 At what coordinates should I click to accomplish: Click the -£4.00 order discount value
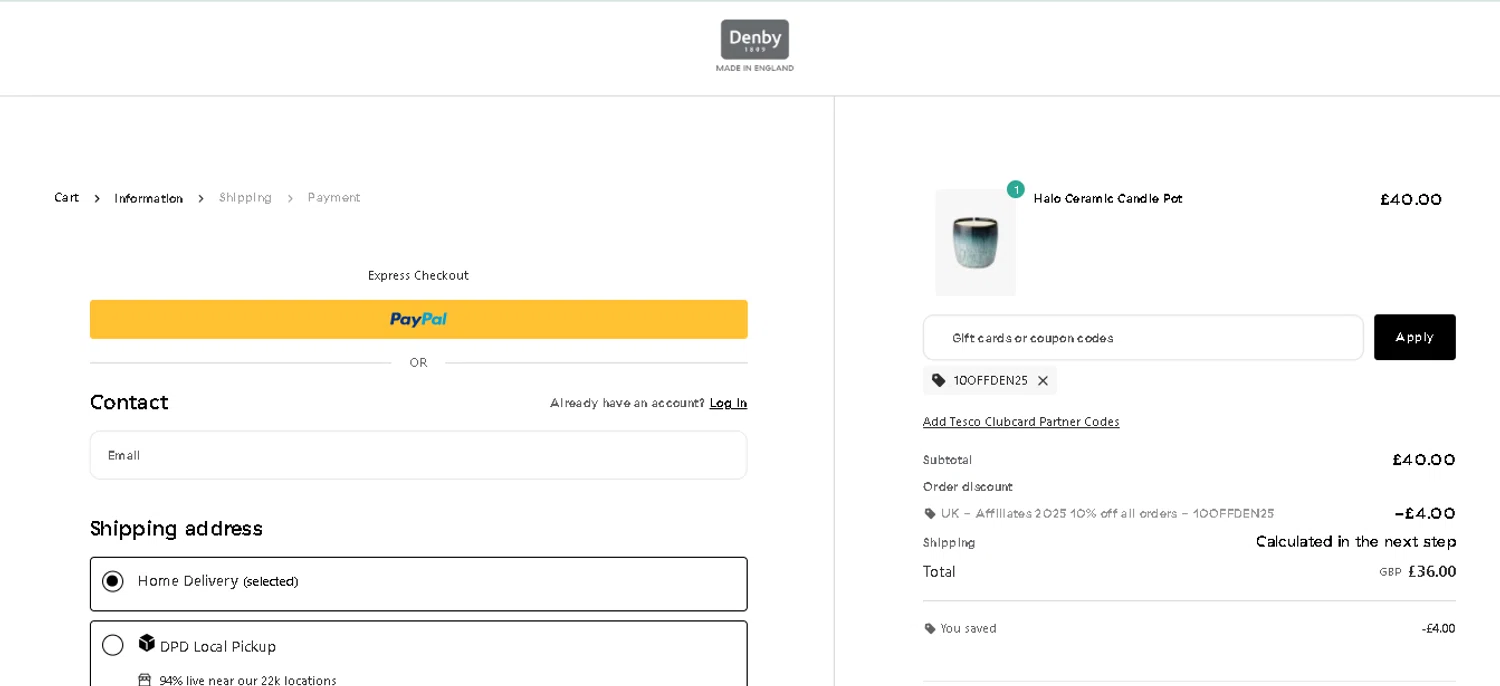click(x=1425, y=514)
